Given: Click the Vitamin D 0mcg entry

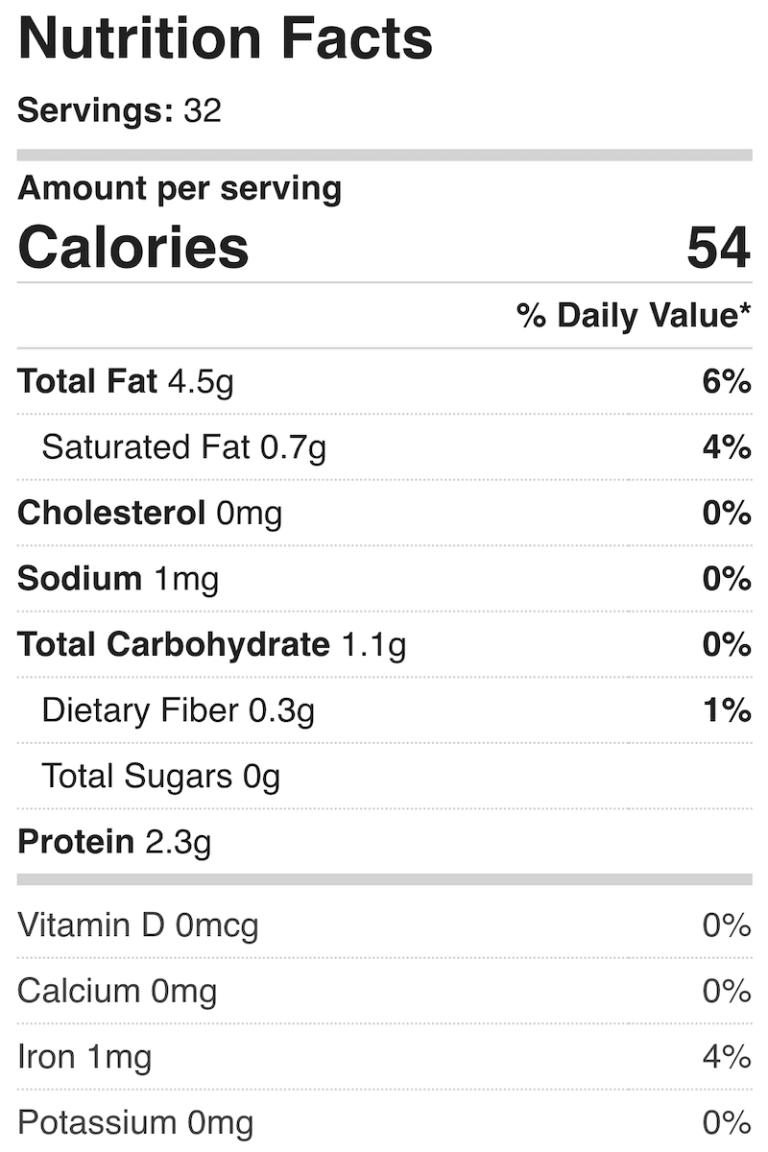Looking at the screenshot, I should tap(138, 925).
